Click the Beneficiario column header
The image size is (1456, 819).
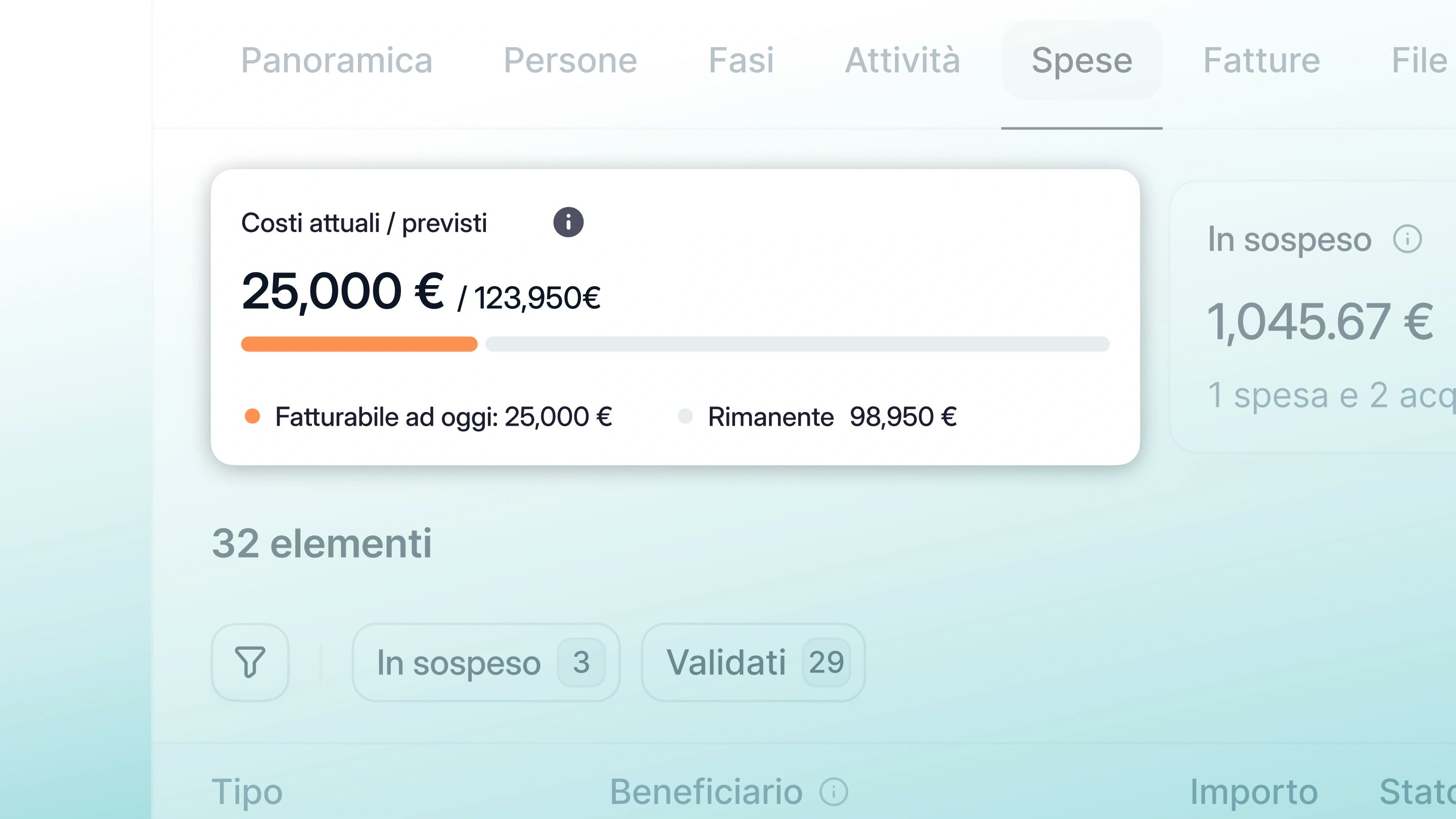coord(706,792)
